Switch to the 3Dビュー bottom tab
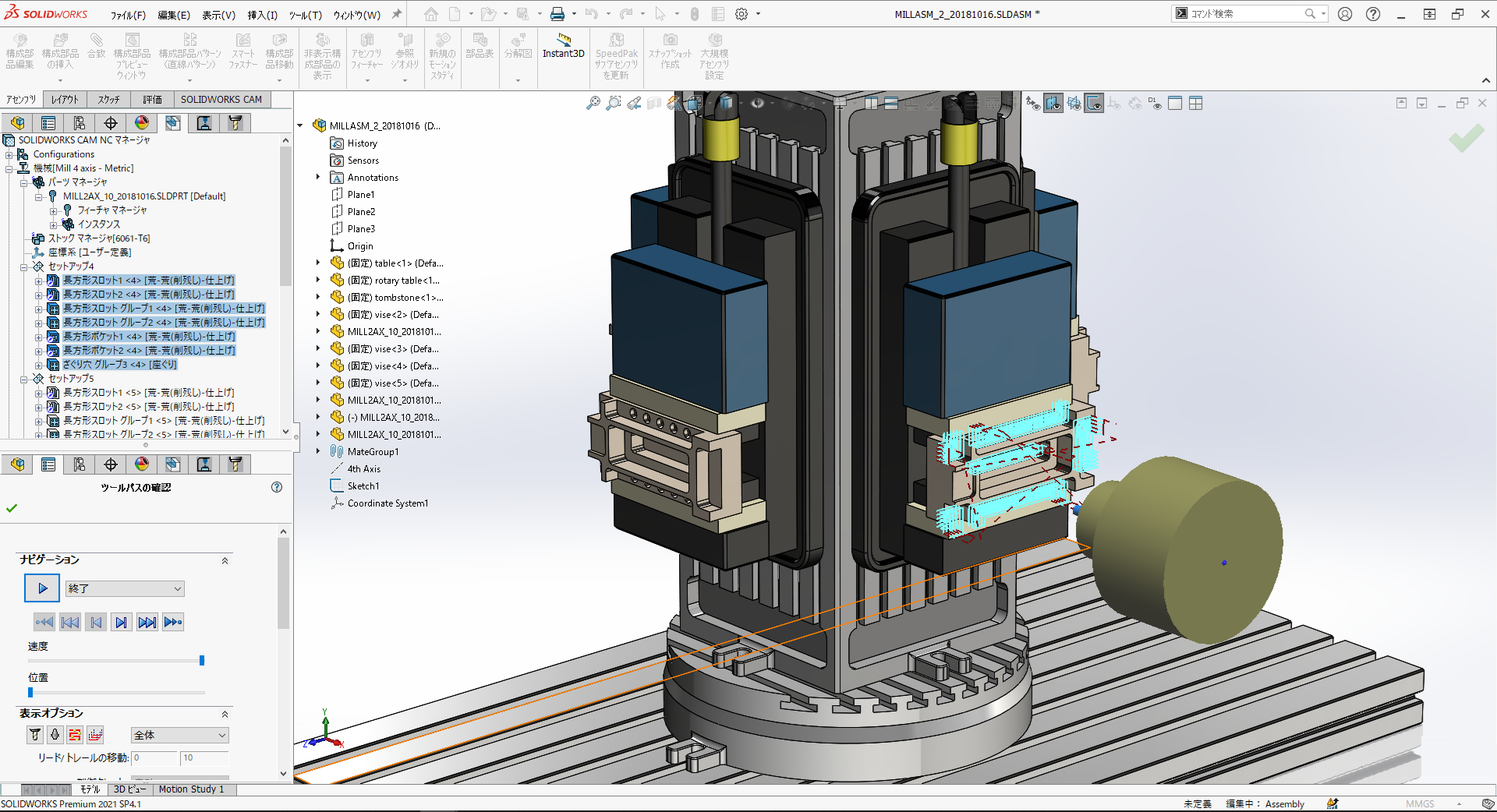1497x812 pixels. point(129,789)
